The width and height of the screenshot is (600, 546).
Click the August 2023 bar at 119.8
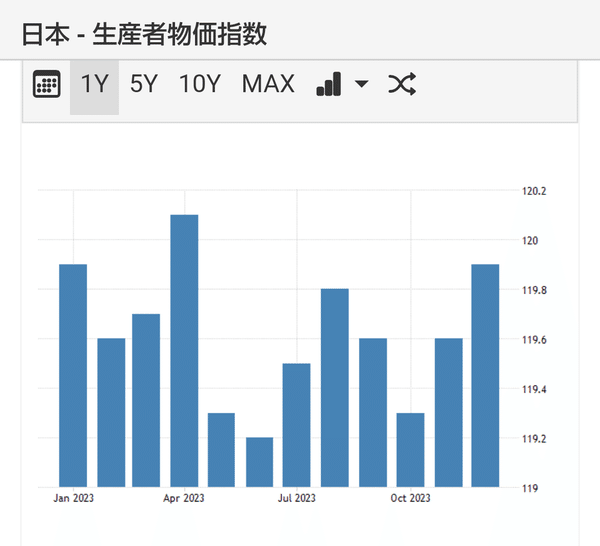pos(335,388)
